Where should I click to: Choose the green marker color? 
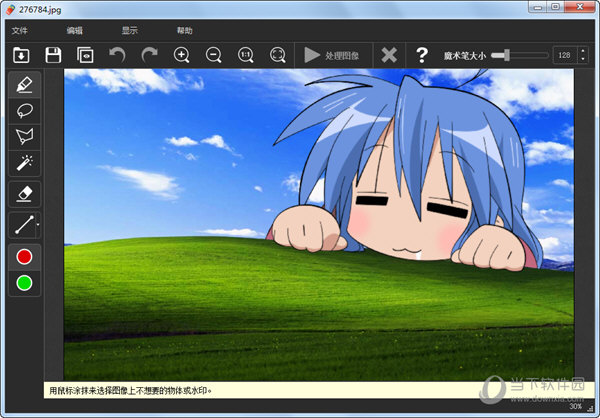pyautogui.click(x=24, y=283)
